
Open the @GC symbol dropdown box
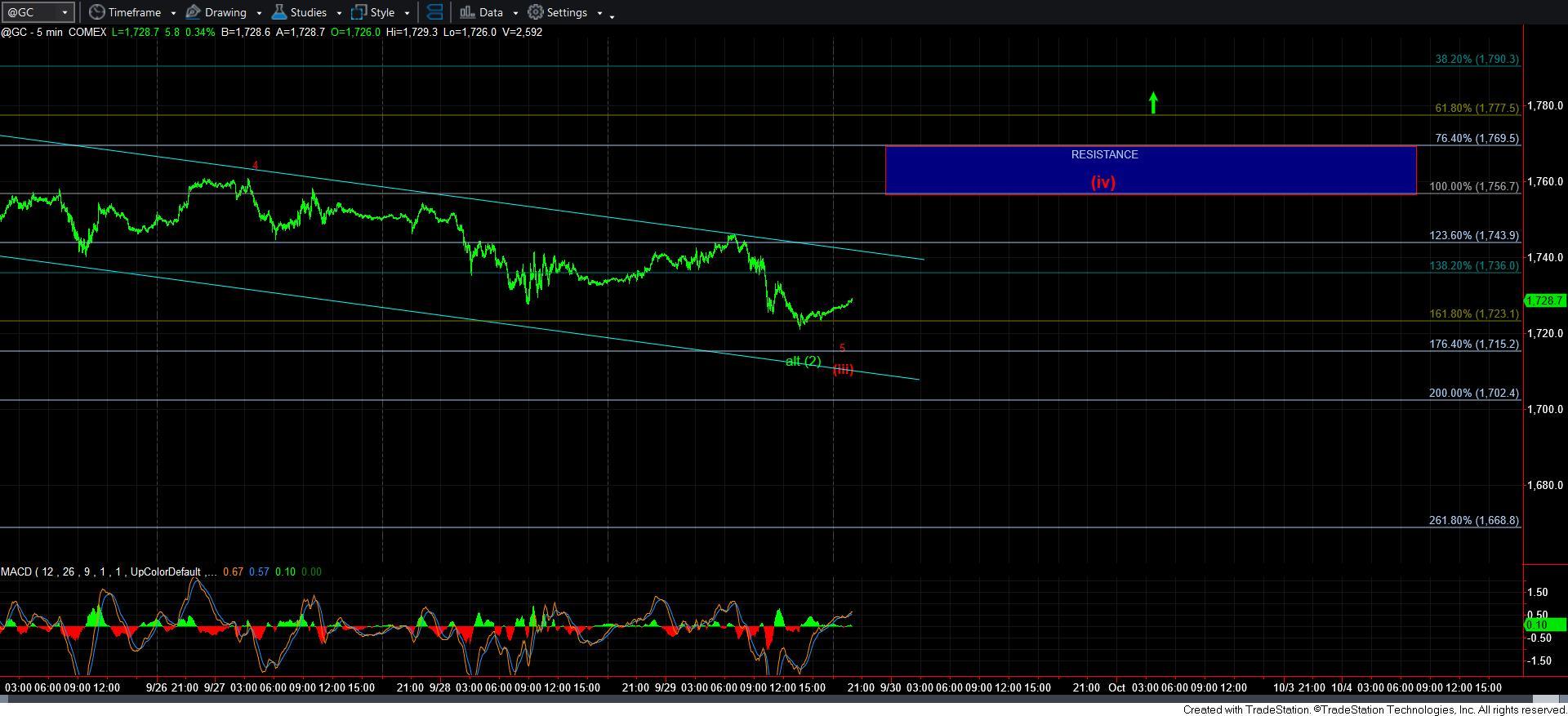pos(38,12)
